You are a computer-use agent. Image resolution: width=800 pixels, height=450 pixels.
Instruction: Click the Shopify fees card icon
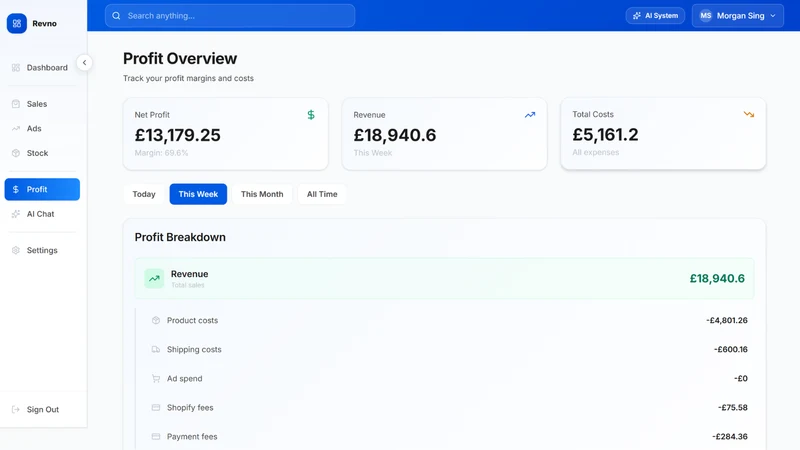(156, 408)
